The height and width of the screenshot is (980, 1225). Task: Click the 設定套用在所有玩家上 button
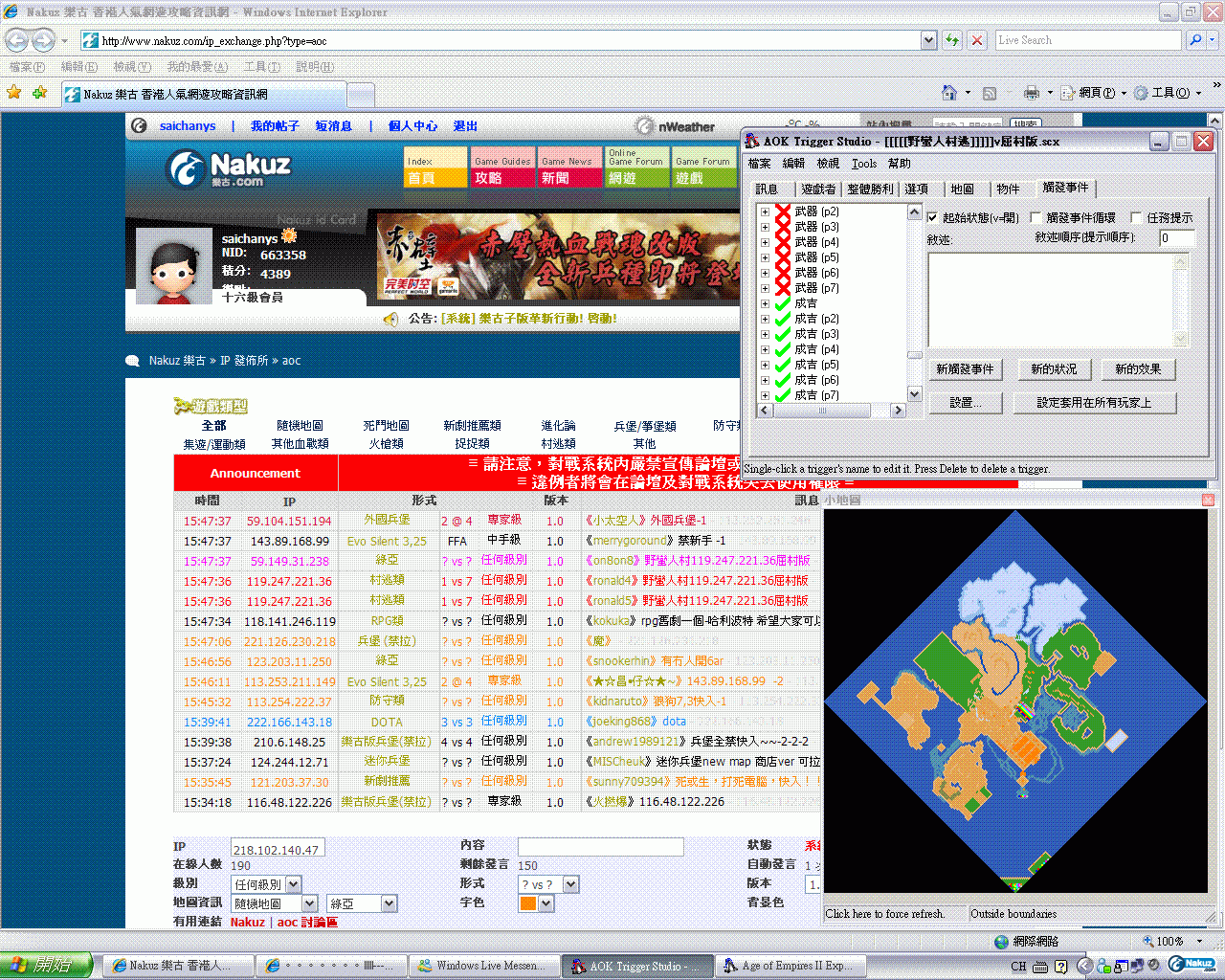pyautogui.click(x=1095, y=403)
